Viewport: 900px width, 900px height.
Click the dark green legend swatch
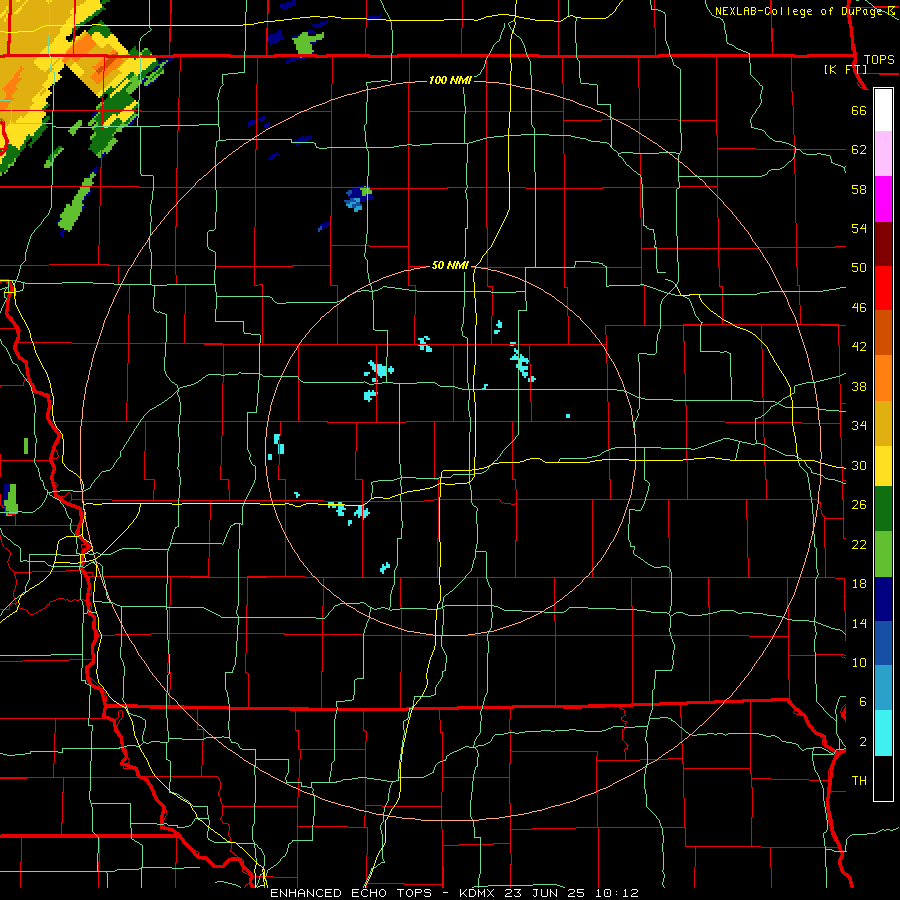click(x=883, y=509)
